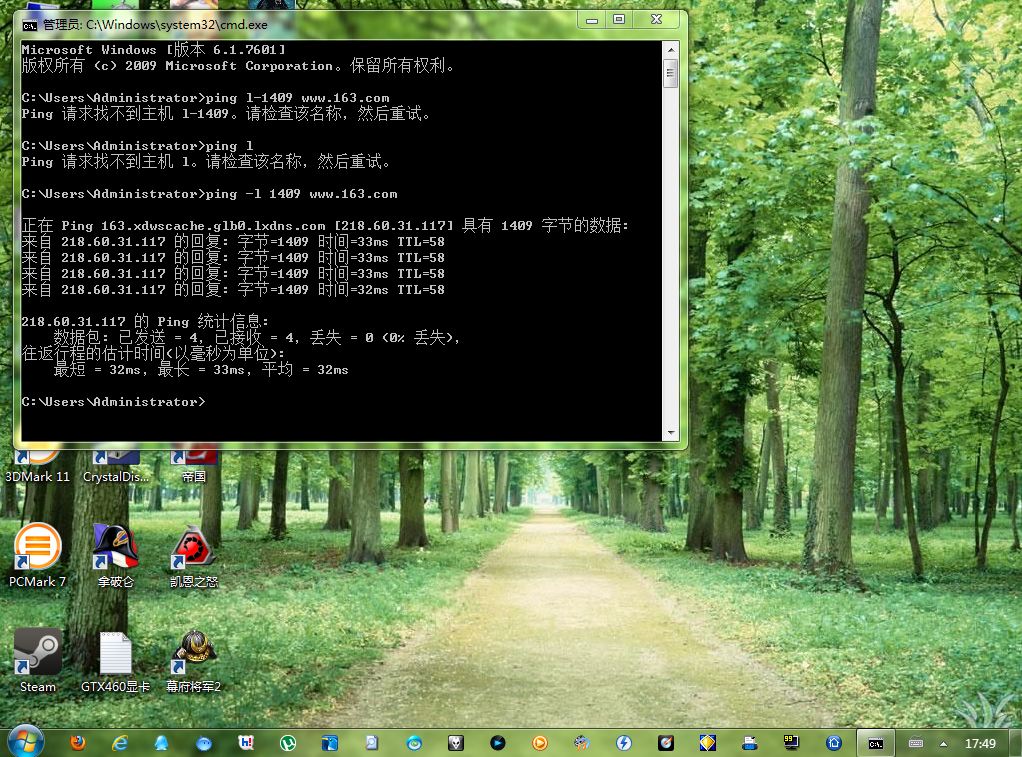Click the document magnifier taskbar icon
Image resolution: width=1022 pixels, height=757 pixels.
(372, 743)
